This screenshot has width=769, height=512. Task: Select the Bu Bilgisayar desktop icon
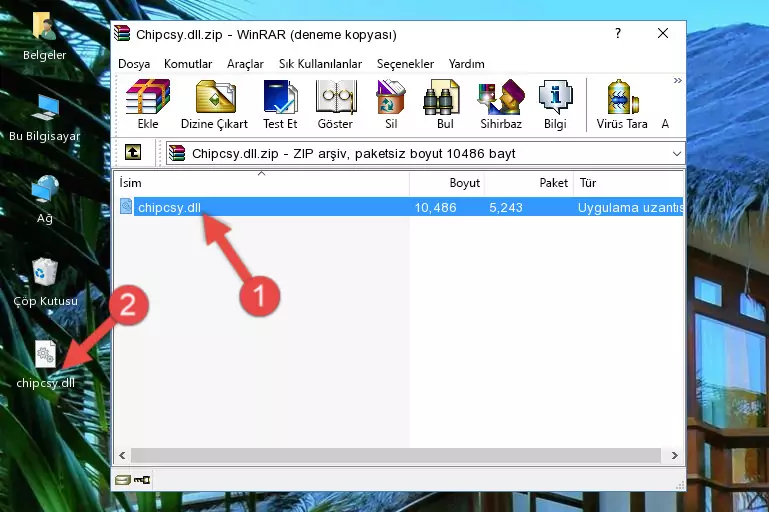[x=44, y=118]
